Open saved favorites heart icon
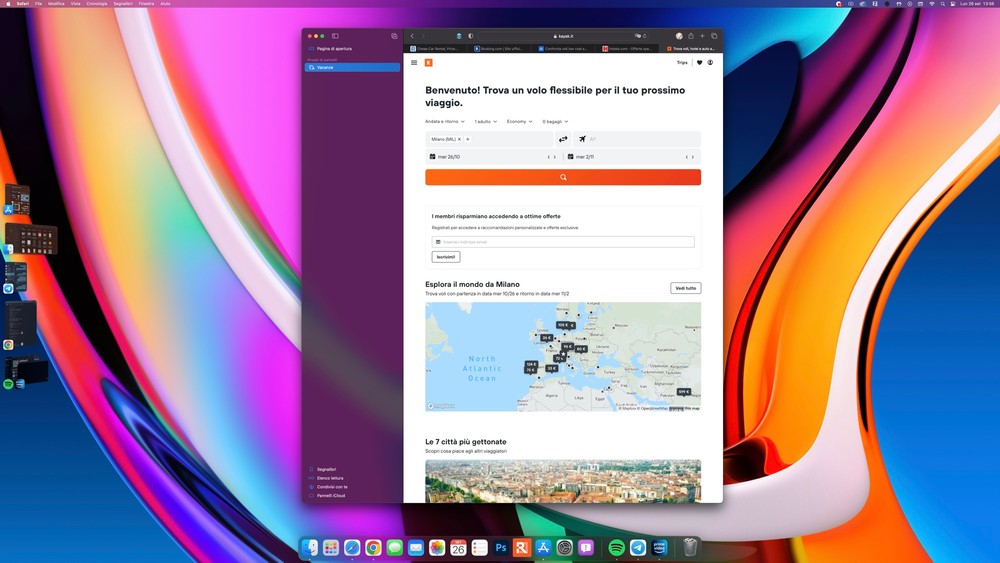The height and width of the screenshot is (563, 1000). (699, 62)
